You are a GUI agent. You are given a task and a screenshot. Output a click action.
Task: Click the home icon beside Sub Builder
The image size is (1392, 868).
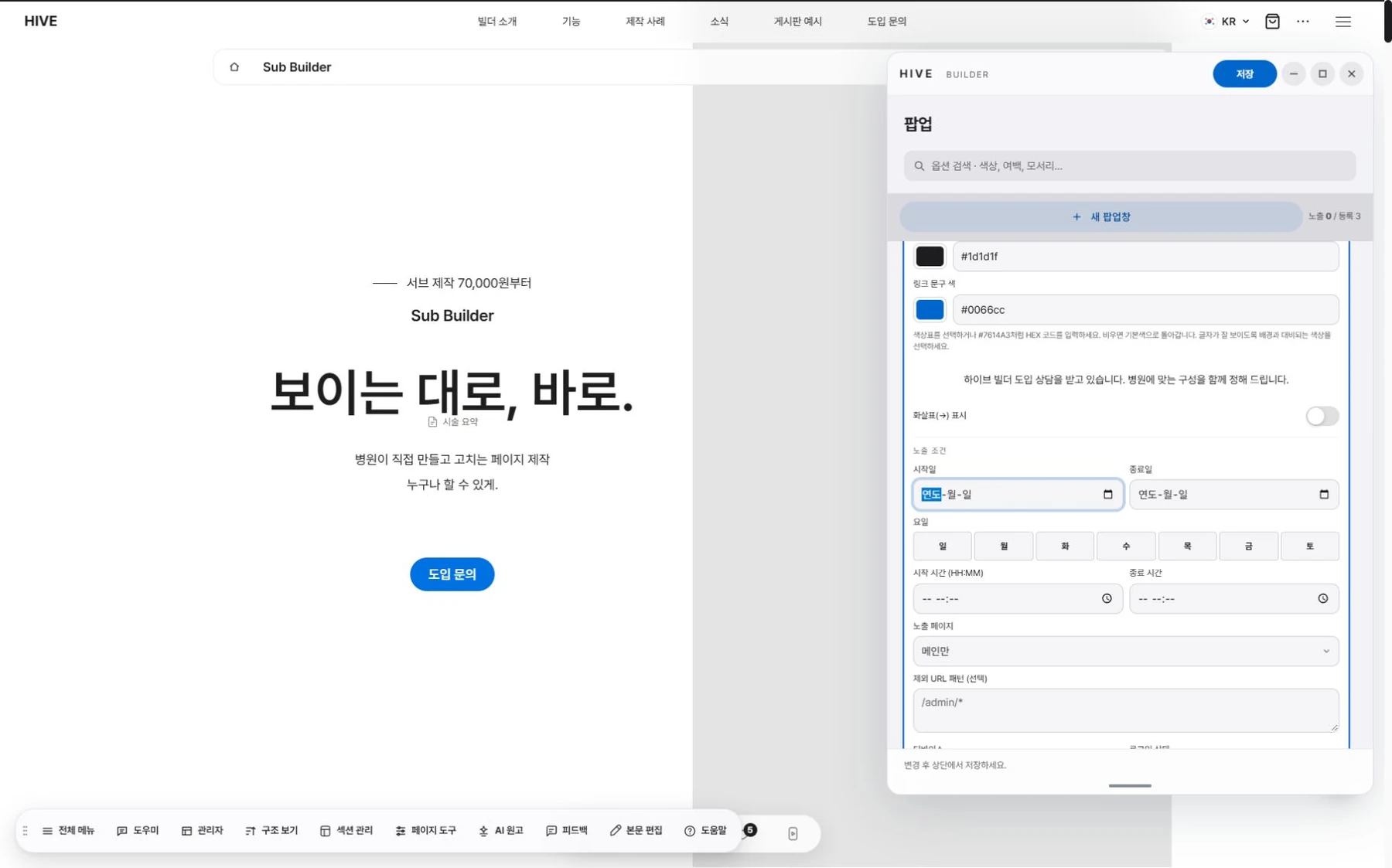coord(234,67)
